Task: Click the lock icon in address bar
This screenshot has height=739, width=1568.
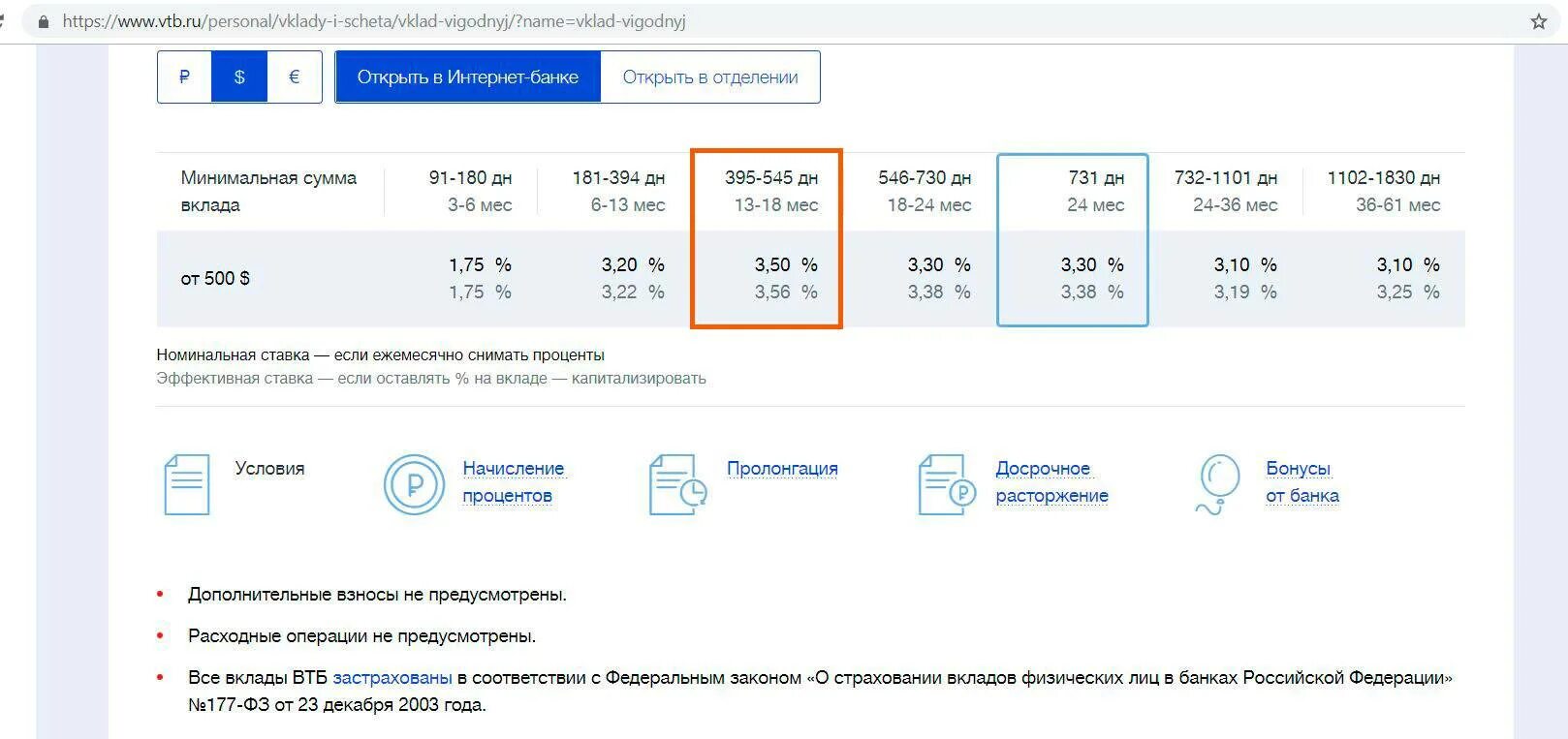Action: (43, 21)
